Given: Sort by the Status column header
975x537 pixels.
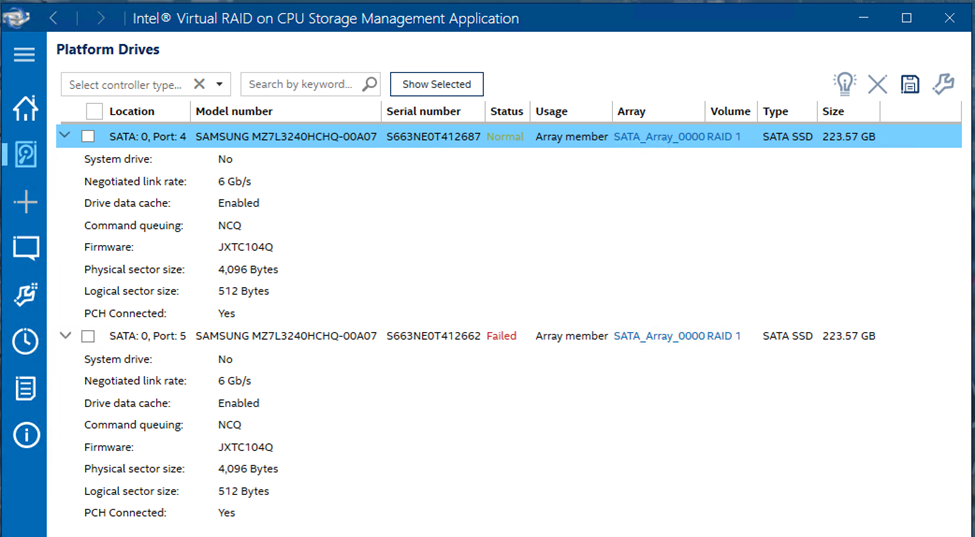Looking at the screenshot, I should 507,111.
